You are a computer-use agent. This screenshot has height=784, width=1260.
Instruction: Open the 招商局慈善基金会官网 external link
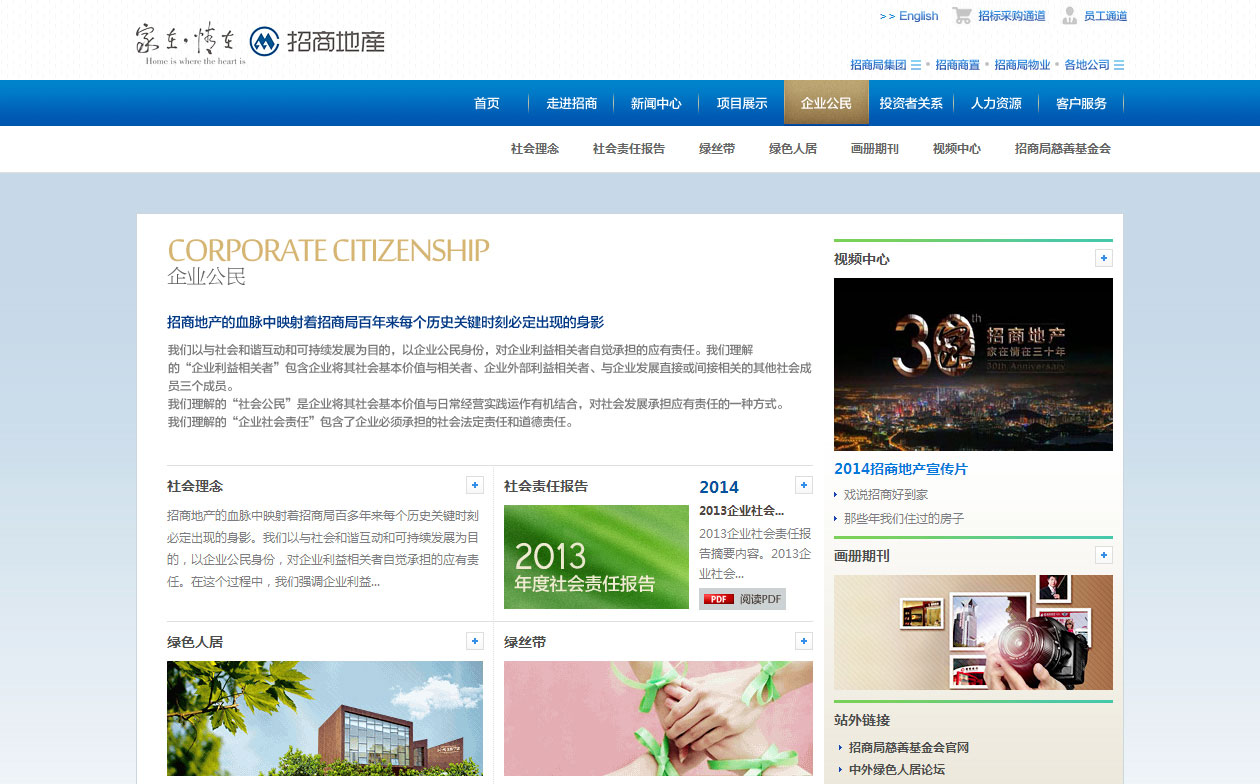[909, 748]
